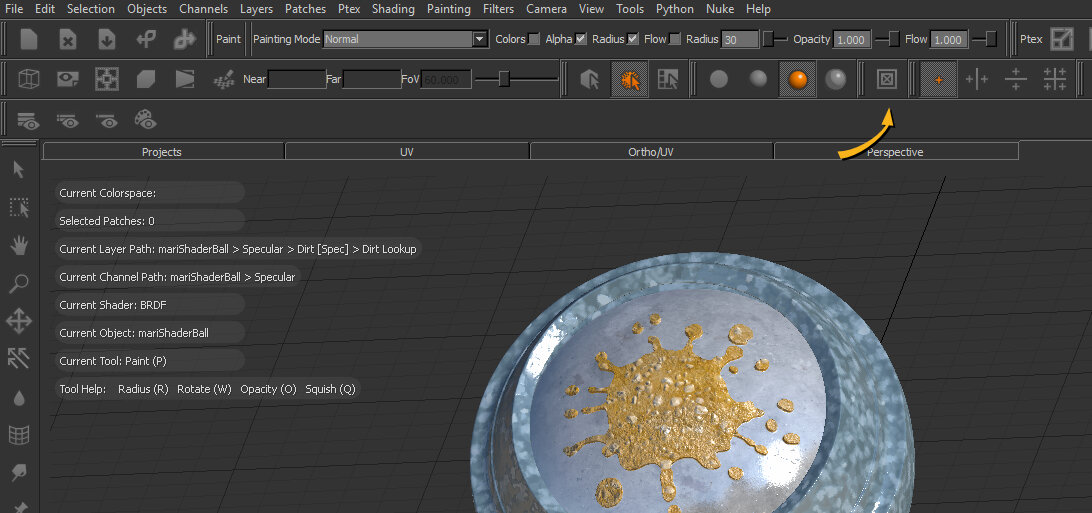Enable the Colors checkbox
Image resolution: width=1092 pixels, height=513 pixels.
pyautogui.click(x=534, y=39)
